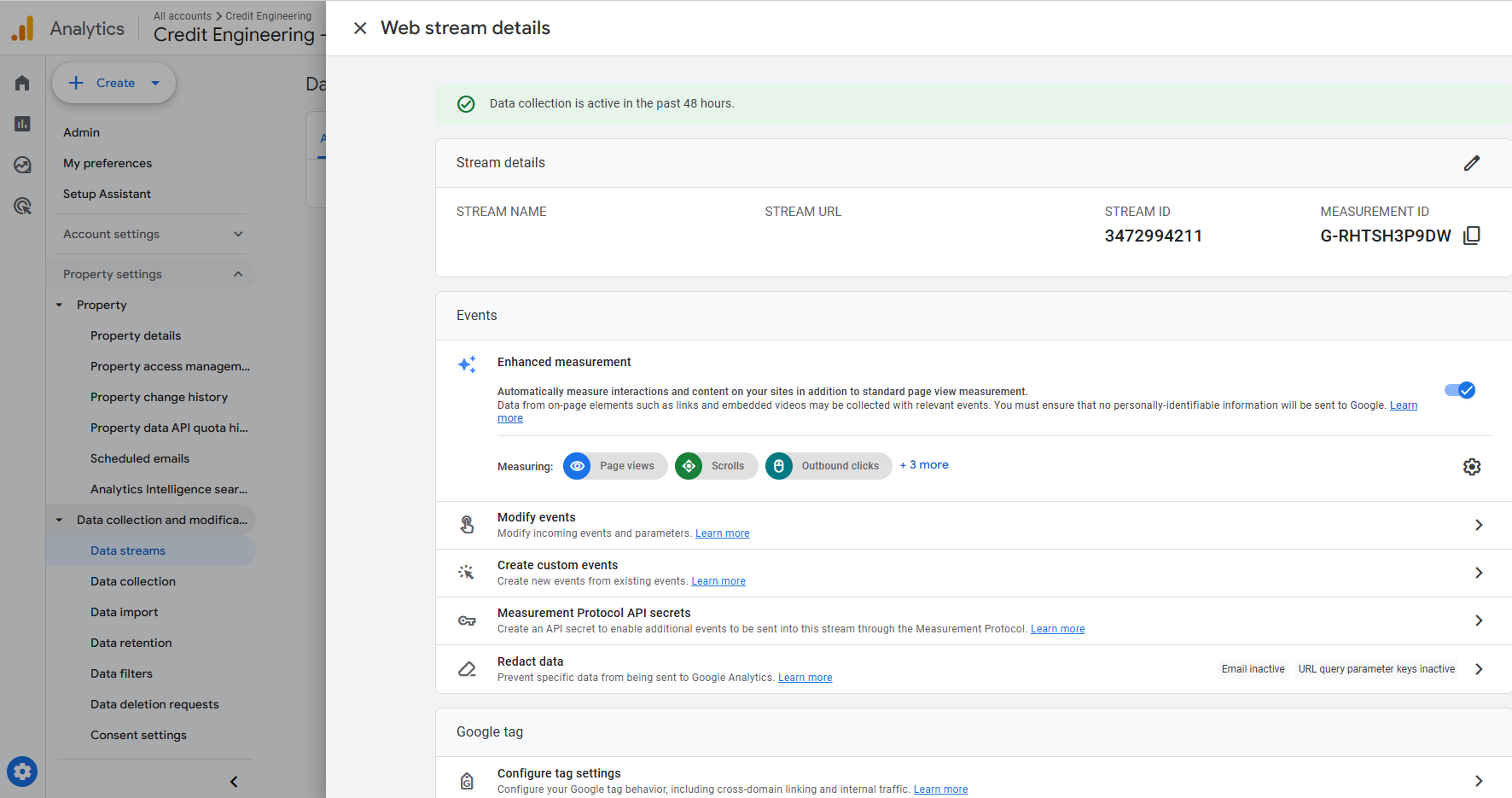Open Data filters item
Image resolution: width=1512 pixels, height=798 pixels.
coord(121,673)
